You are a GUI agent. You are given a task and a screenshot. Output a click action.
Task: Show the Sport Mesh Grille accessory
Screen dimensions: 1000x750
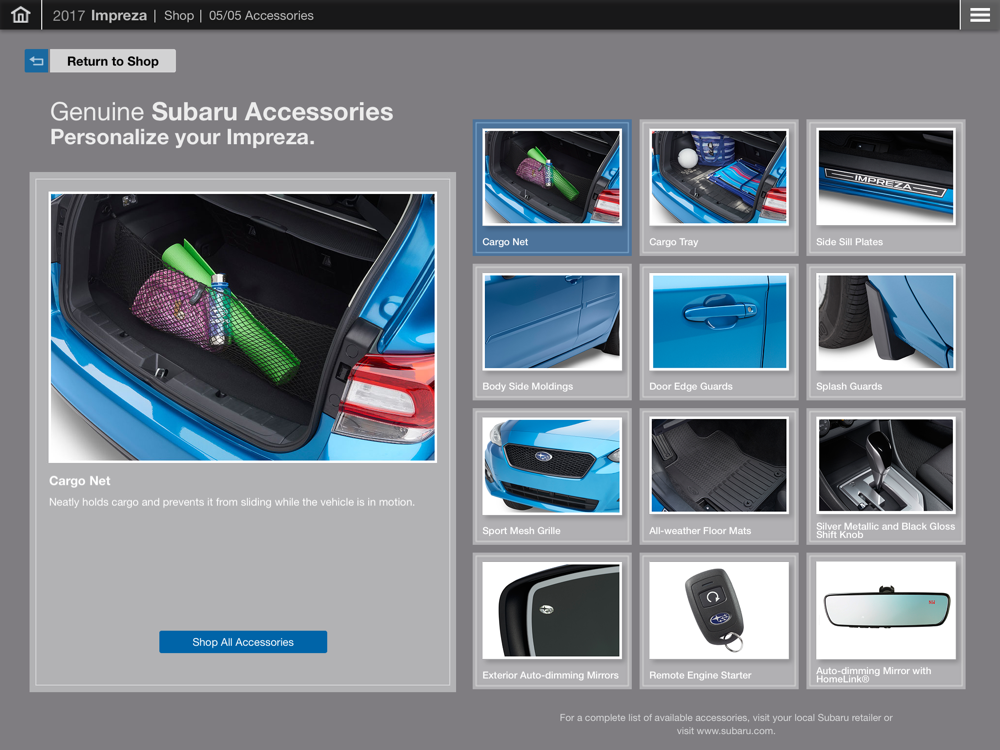(x=552, y=476)
